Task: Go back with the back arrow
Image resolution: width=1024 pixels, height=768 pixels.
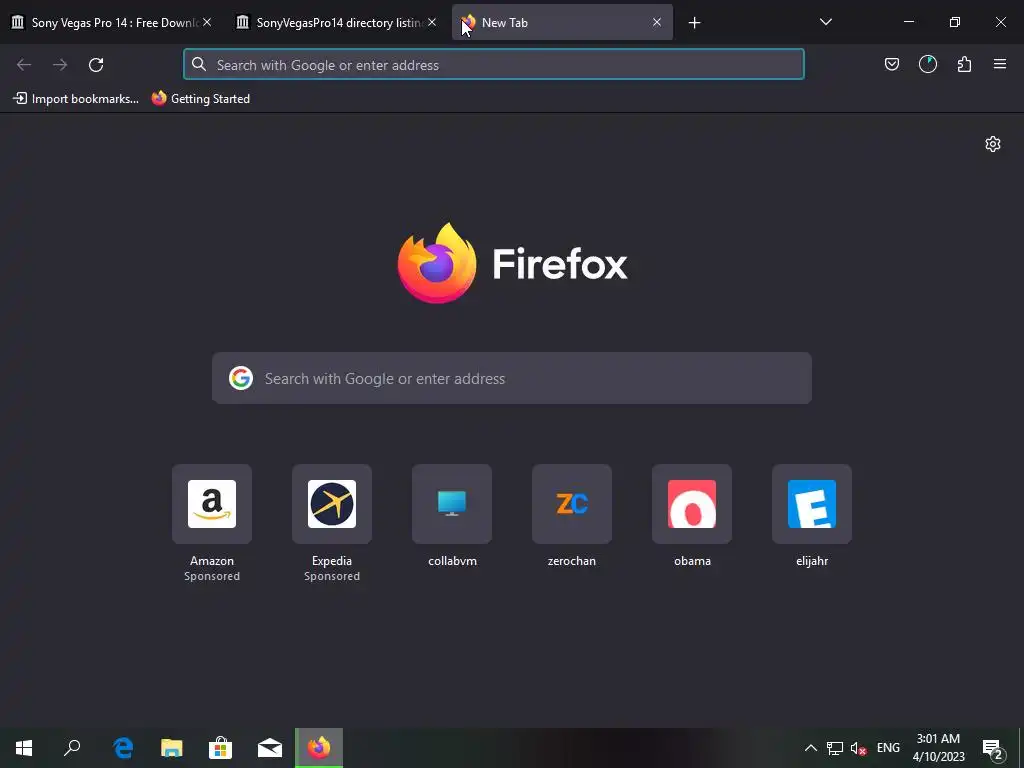Action: (24, 65)
